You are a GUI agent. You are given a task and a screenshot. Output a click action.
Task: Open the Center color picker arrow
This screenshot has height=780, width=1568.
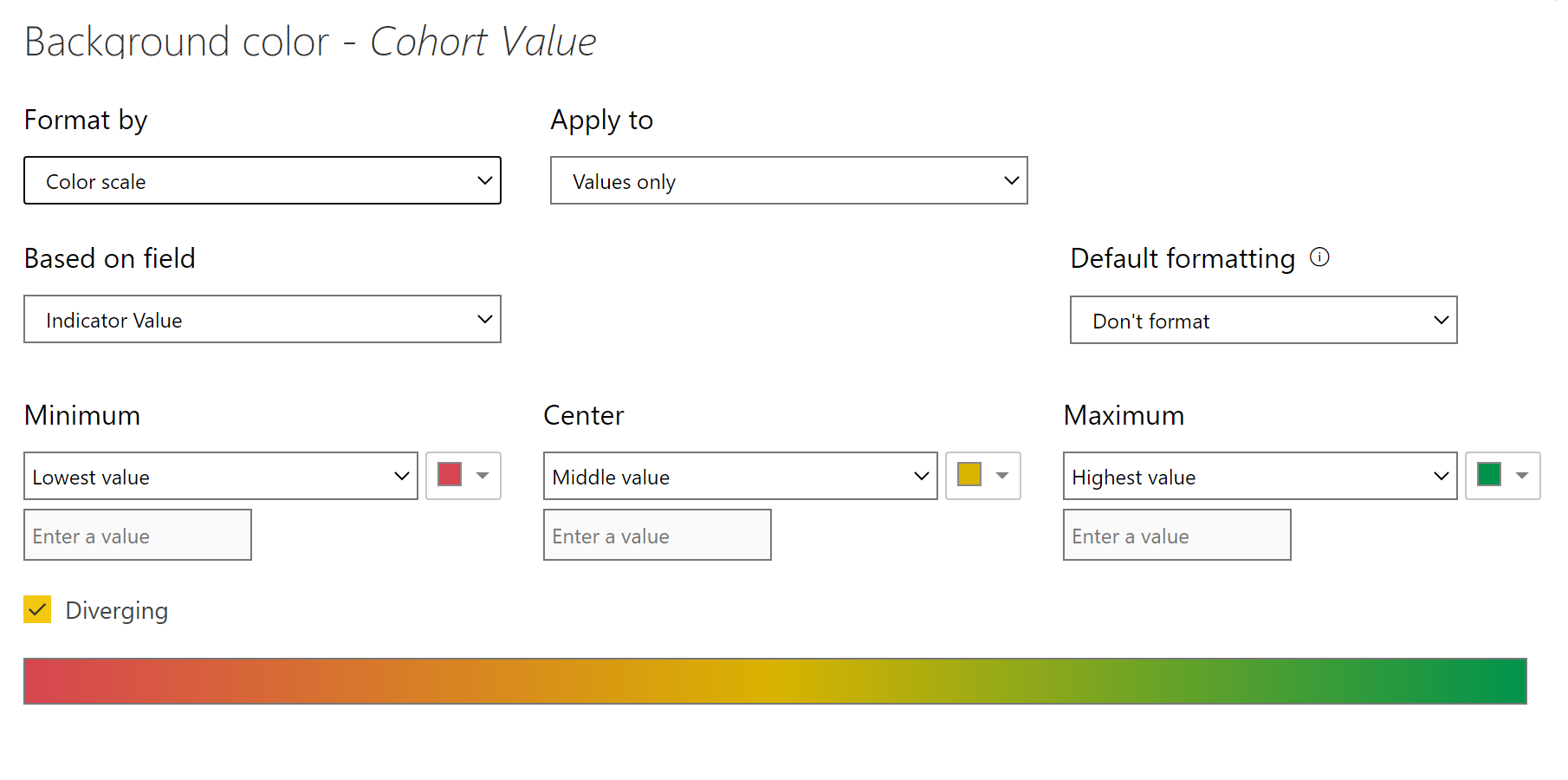point(1002,475)
